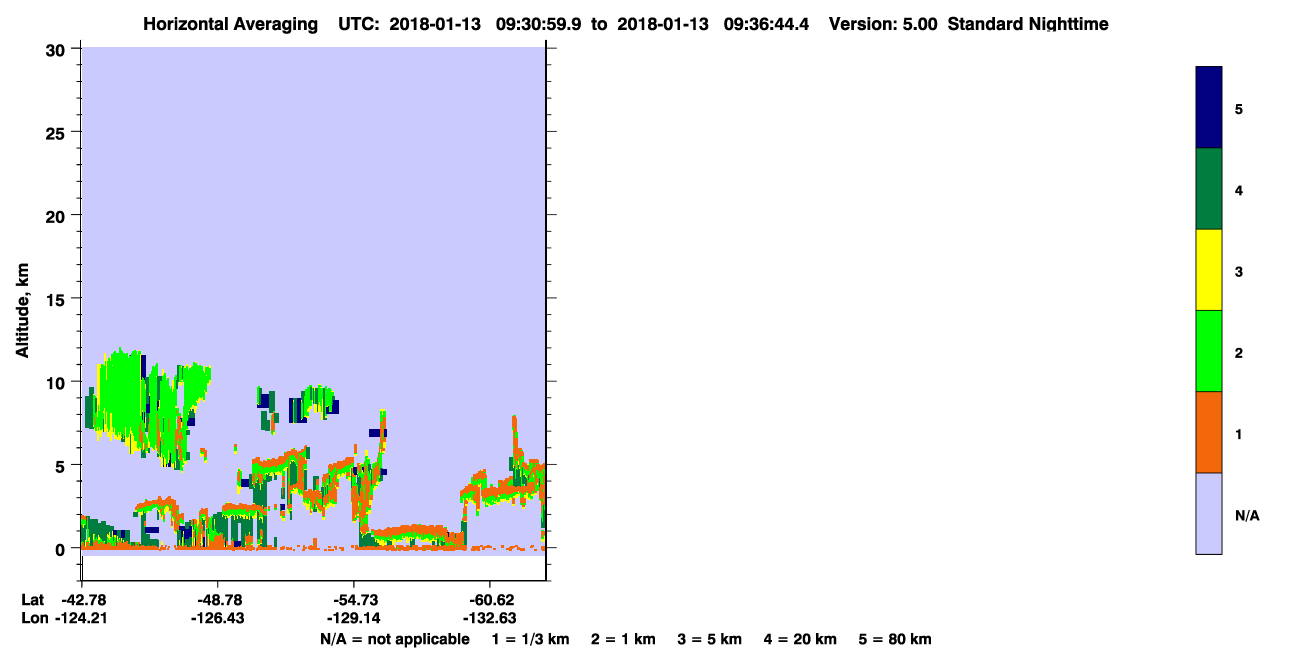Click the orange colorbar segment labeled 1

(x=1208, y=432)
